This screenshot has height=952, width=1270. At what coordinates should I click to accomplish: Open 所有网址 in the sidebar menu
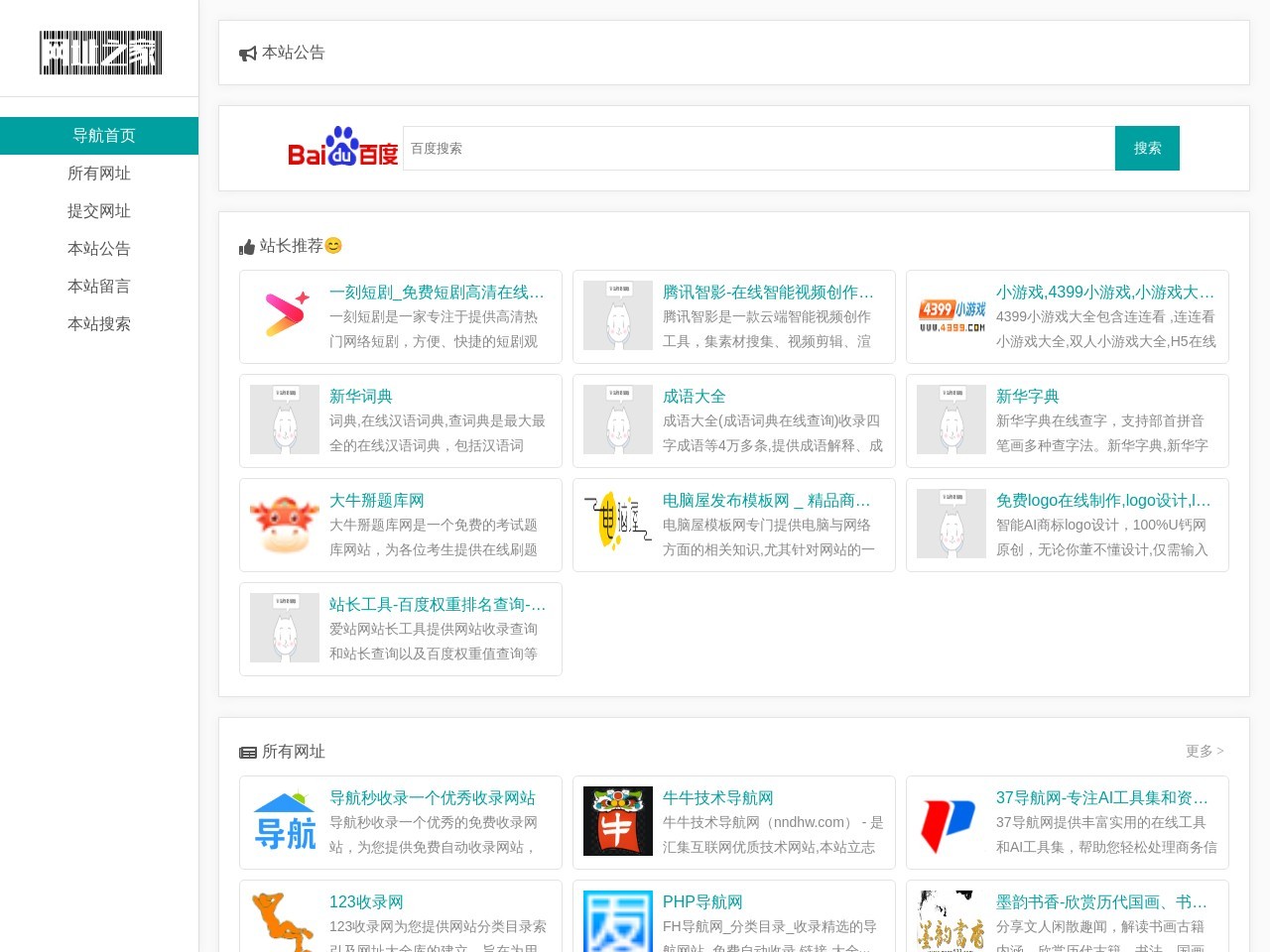point(99,174)
